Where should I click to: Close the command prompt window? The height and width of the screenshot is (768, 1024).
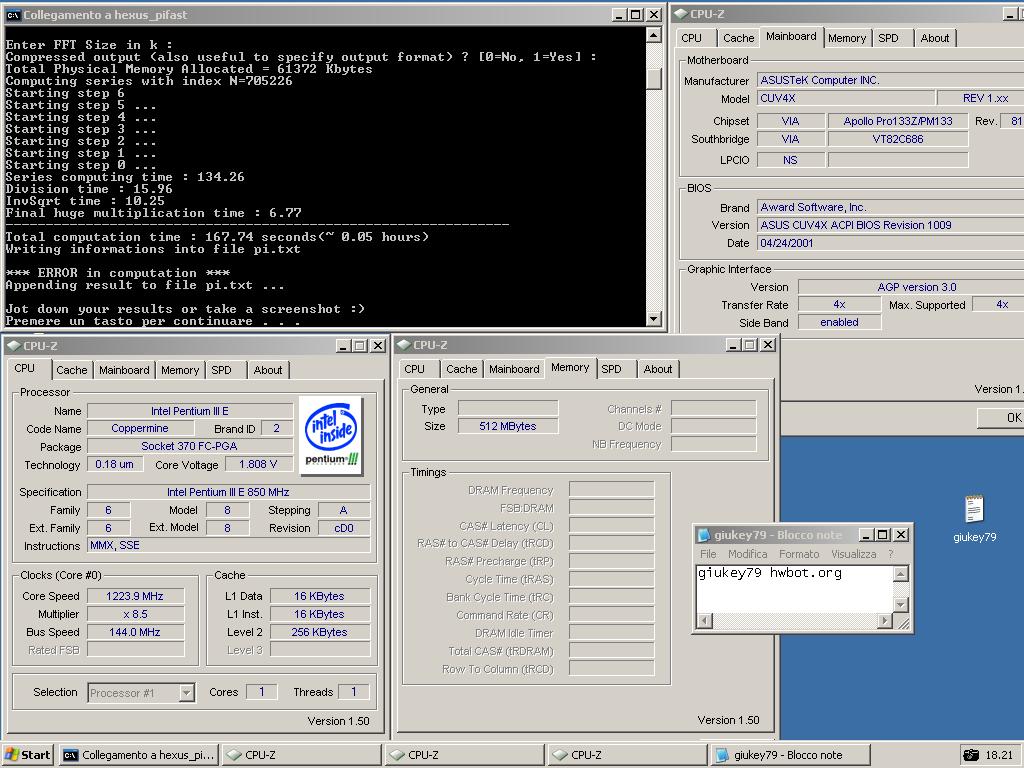[x=654, y=15]
